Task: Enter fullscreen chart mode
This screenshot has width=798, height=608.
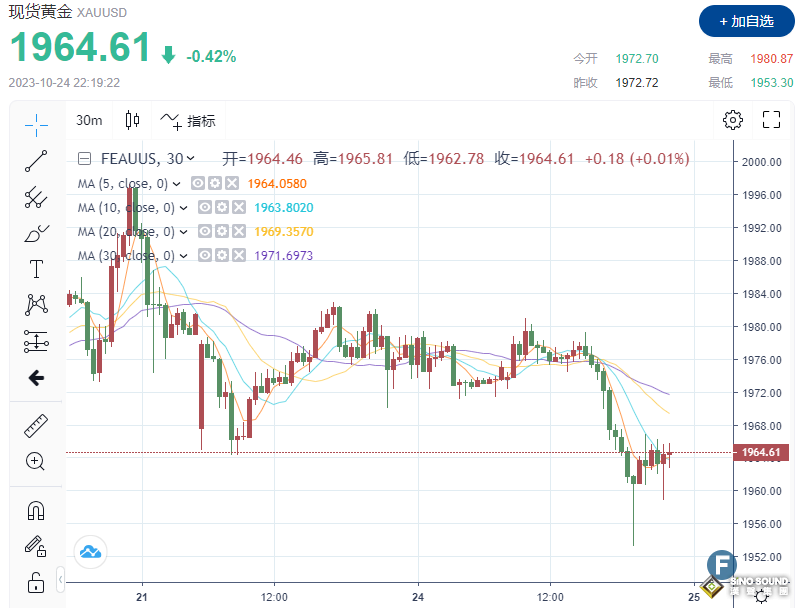Action: coord(771,121)
